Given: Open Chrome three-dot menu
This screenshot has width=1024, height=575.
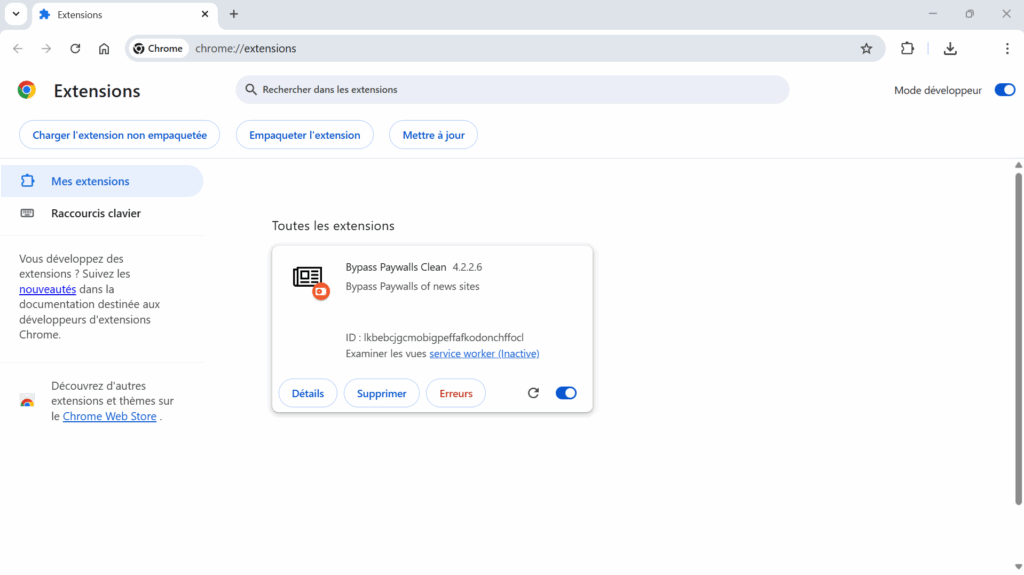Looking at the screenshot, I should tap(1006, 48).
